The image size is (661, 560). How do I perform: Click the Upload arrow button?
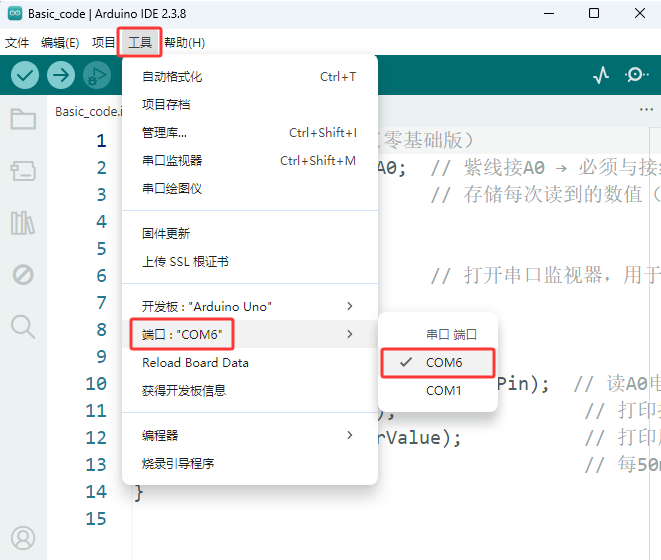point(61,75)
